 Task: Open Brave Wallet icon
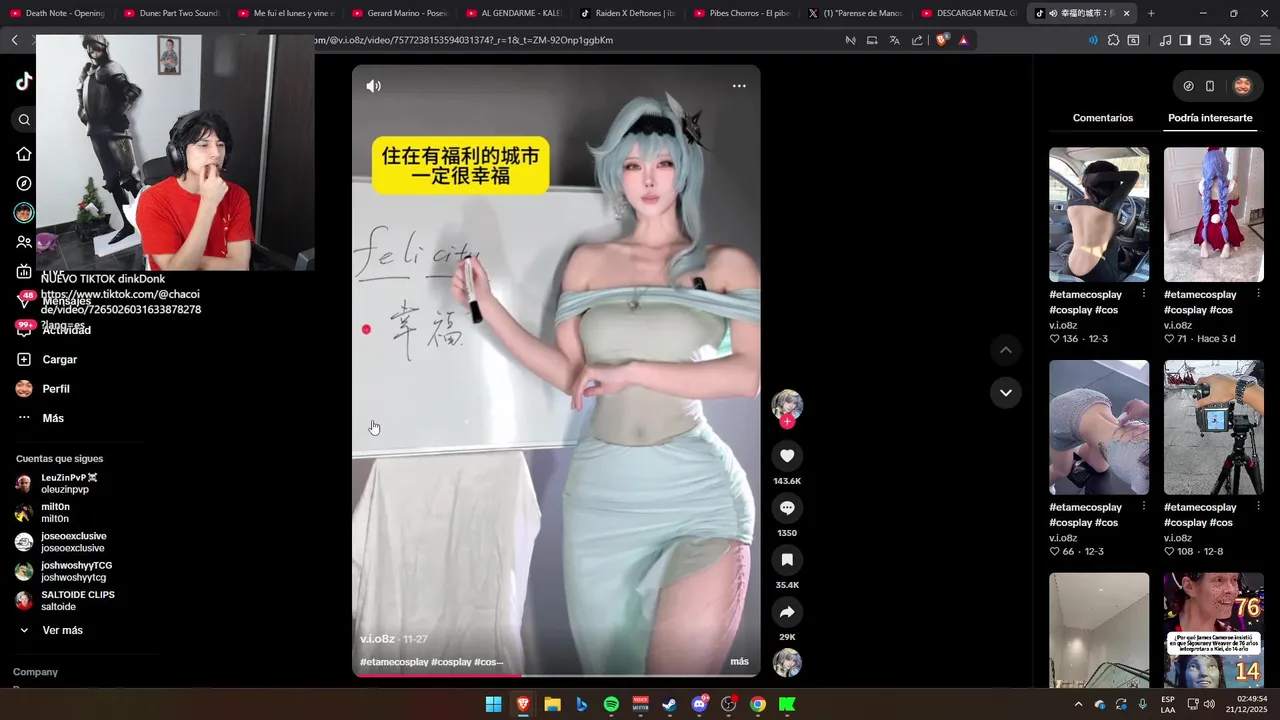(x=1205, y=40)
